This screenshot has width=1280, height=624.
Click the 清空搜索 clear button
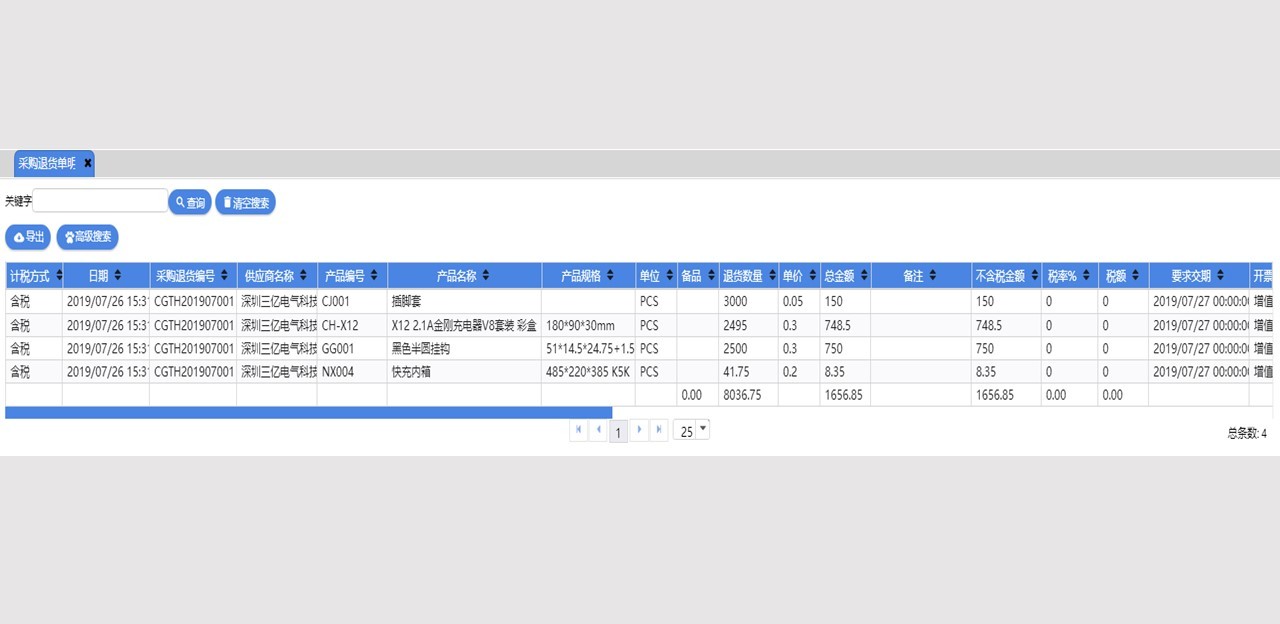[245, 202]
